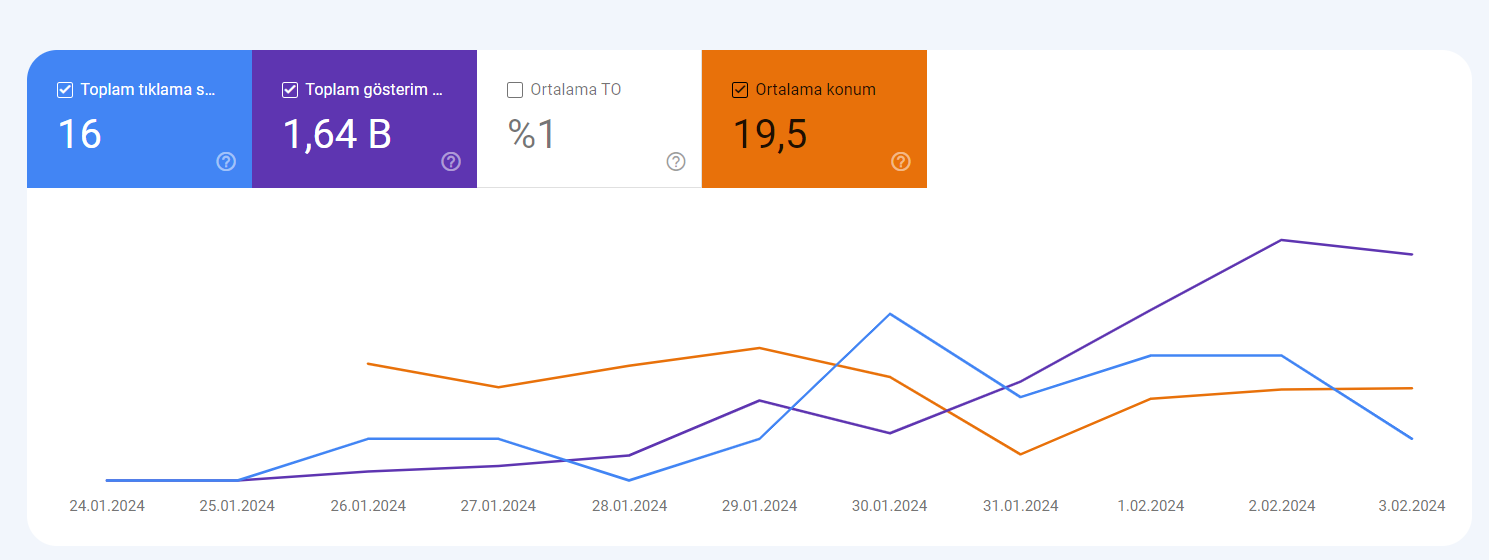Click the 28.01.2024 date label on axis
Viewport: 1489px width, 560px height.
(629, 506)
